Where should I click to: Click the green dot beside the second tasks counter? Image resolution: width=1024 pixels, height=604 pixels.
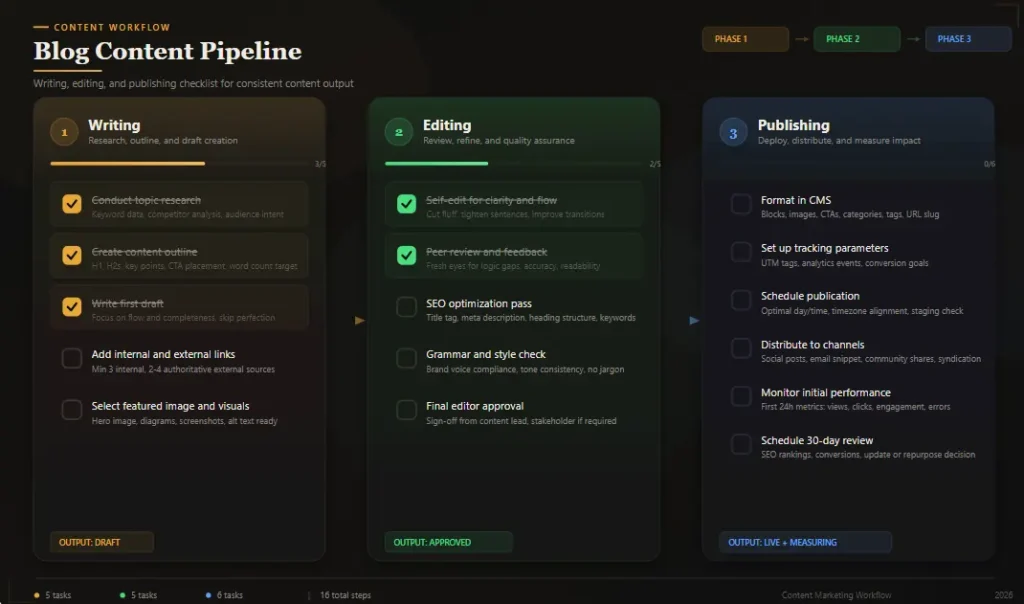coord(121,594)
